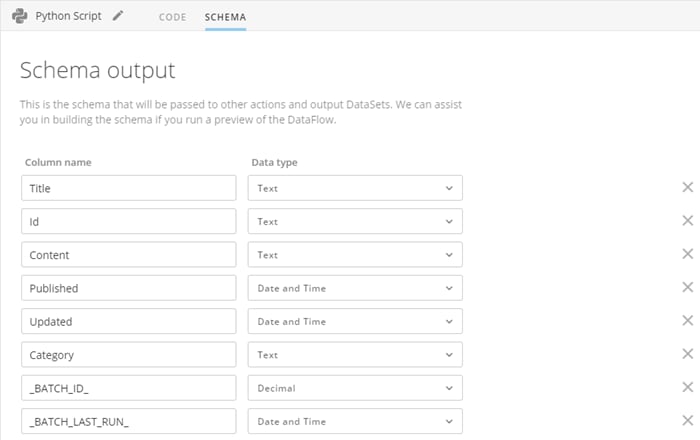The height and width of the screenshot is (440, 700).
Task: Open data type dropdown for Id
Action: (355, 221)
